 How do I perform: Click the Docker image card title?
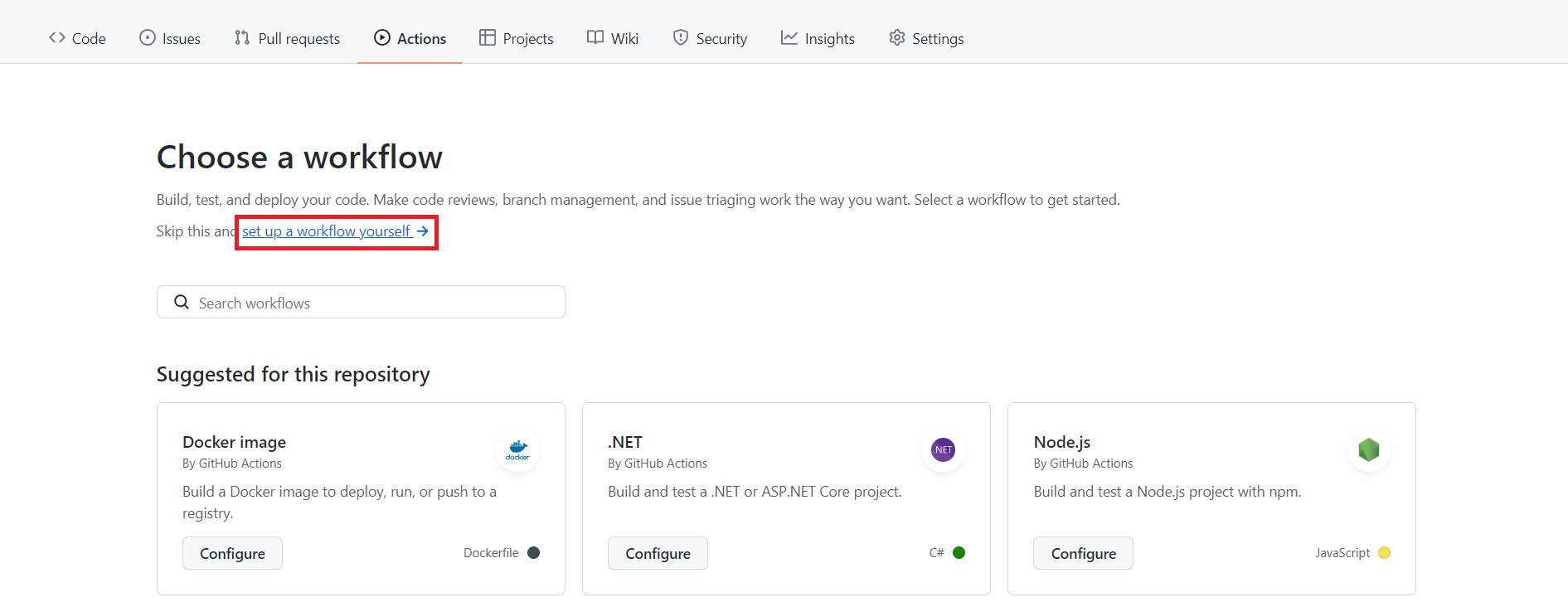pyautogui.click(x=235, y=442)
